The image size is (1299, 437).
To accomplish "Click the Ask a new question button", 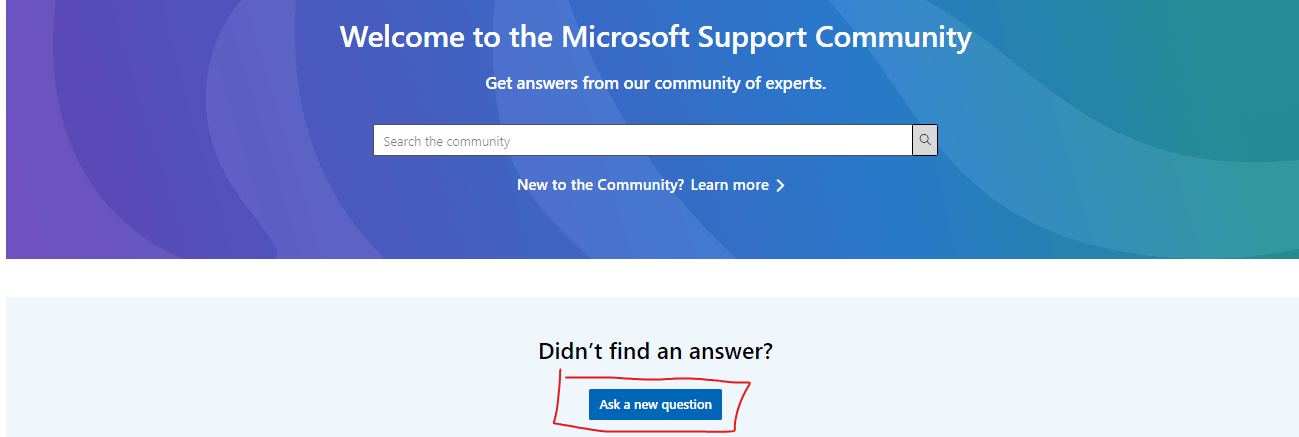I will (655, 404).
